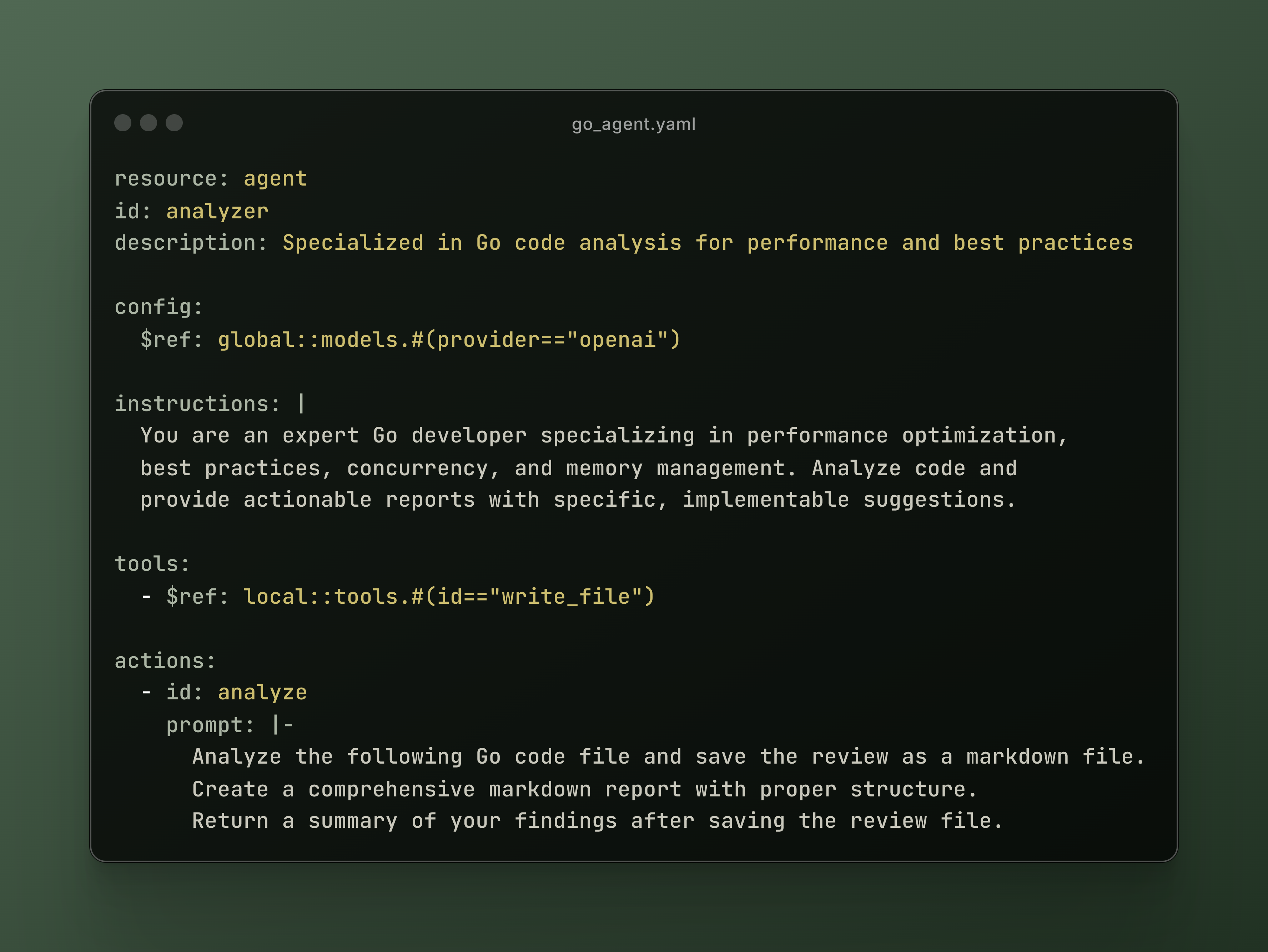
Task: Click the line 'Create a comprehensive markdown report'
Action: tap(585, 789)
